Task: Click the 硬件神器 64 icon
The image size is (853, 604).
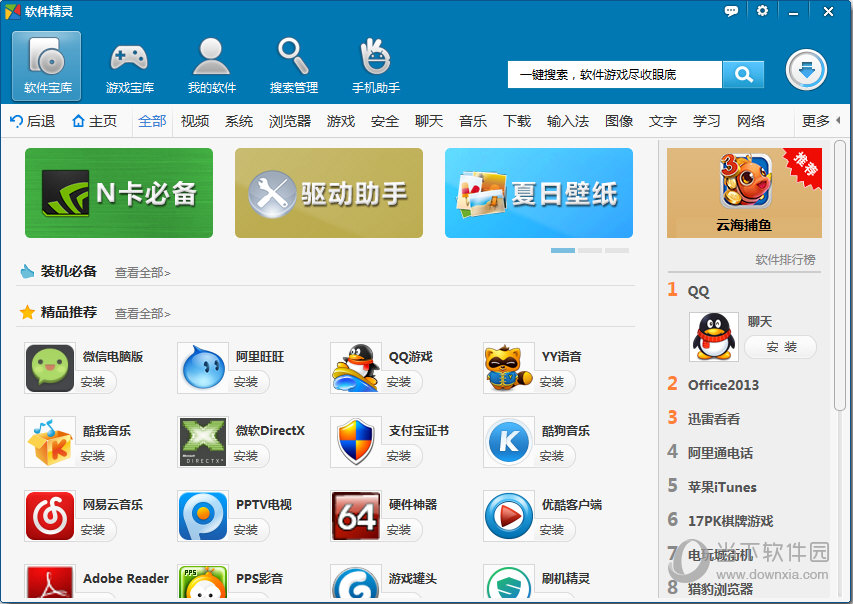Action: pos(356,516)
